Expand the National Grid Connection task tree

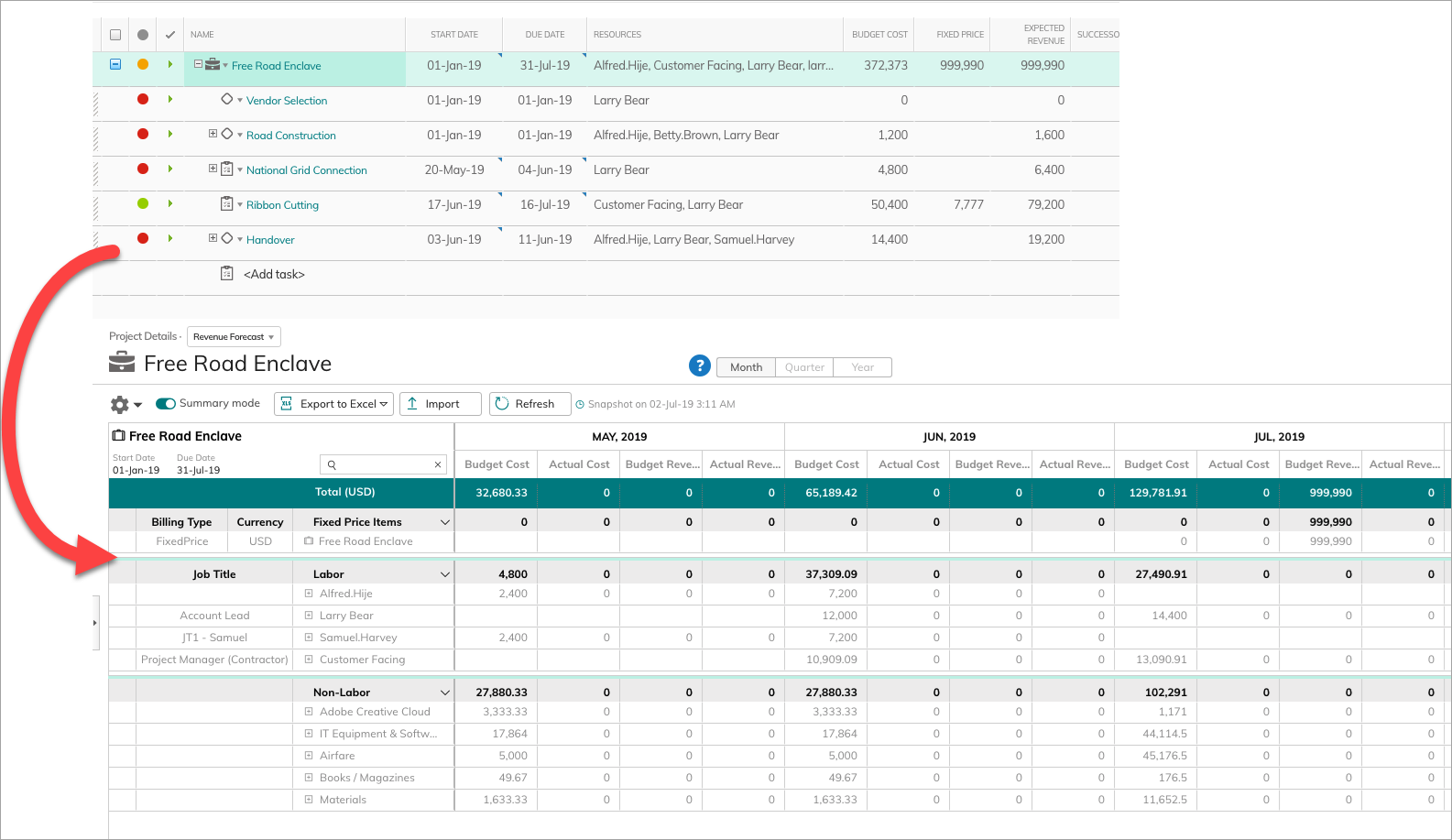213,169
